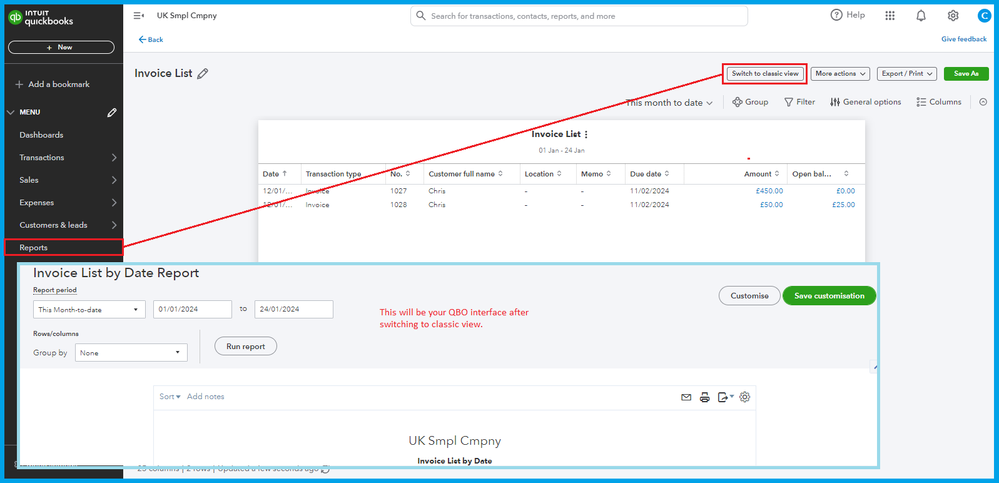This screenshot has width=999, height=483.
Task: Sort the Memo column
Action: click(x=609, y=174)
